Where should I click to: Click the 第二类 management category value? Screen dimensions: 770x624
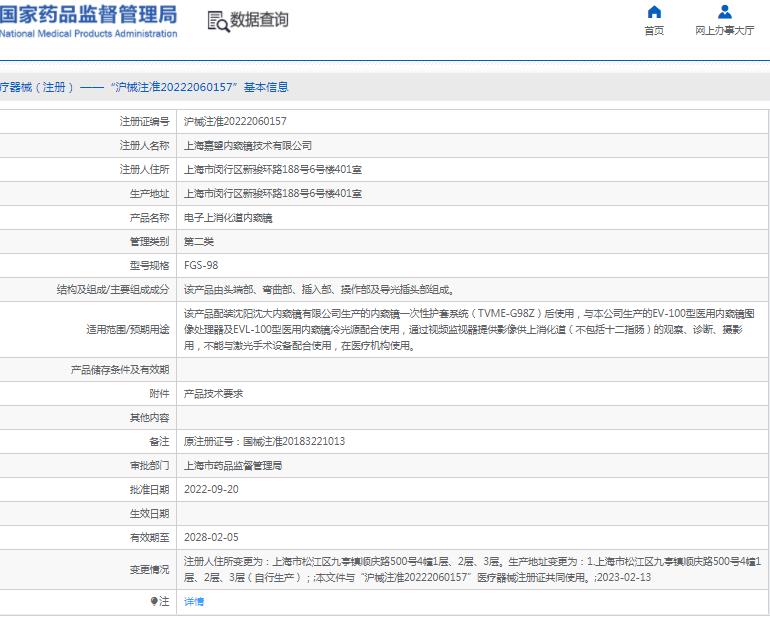pos(199,242)
